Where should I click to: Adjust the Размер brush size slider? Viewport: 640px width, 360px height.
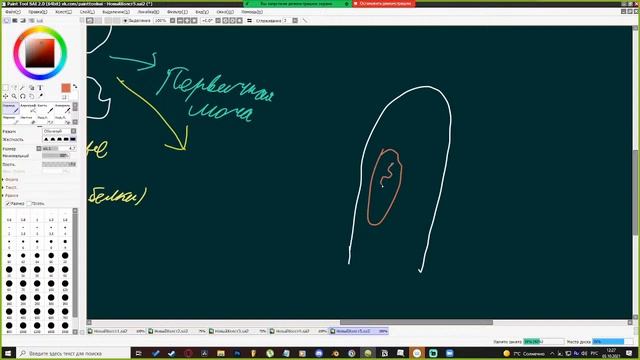(x=59, y=149)
